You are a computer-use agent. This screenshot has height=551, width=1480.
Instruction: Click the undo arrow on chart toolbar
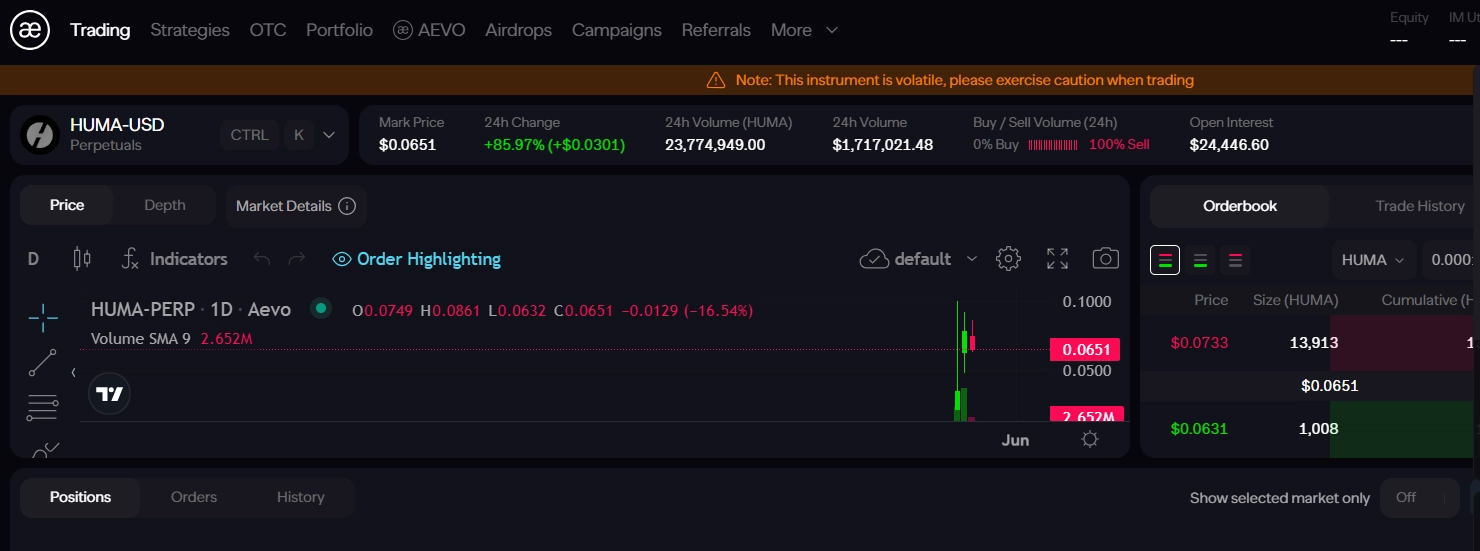262,259
